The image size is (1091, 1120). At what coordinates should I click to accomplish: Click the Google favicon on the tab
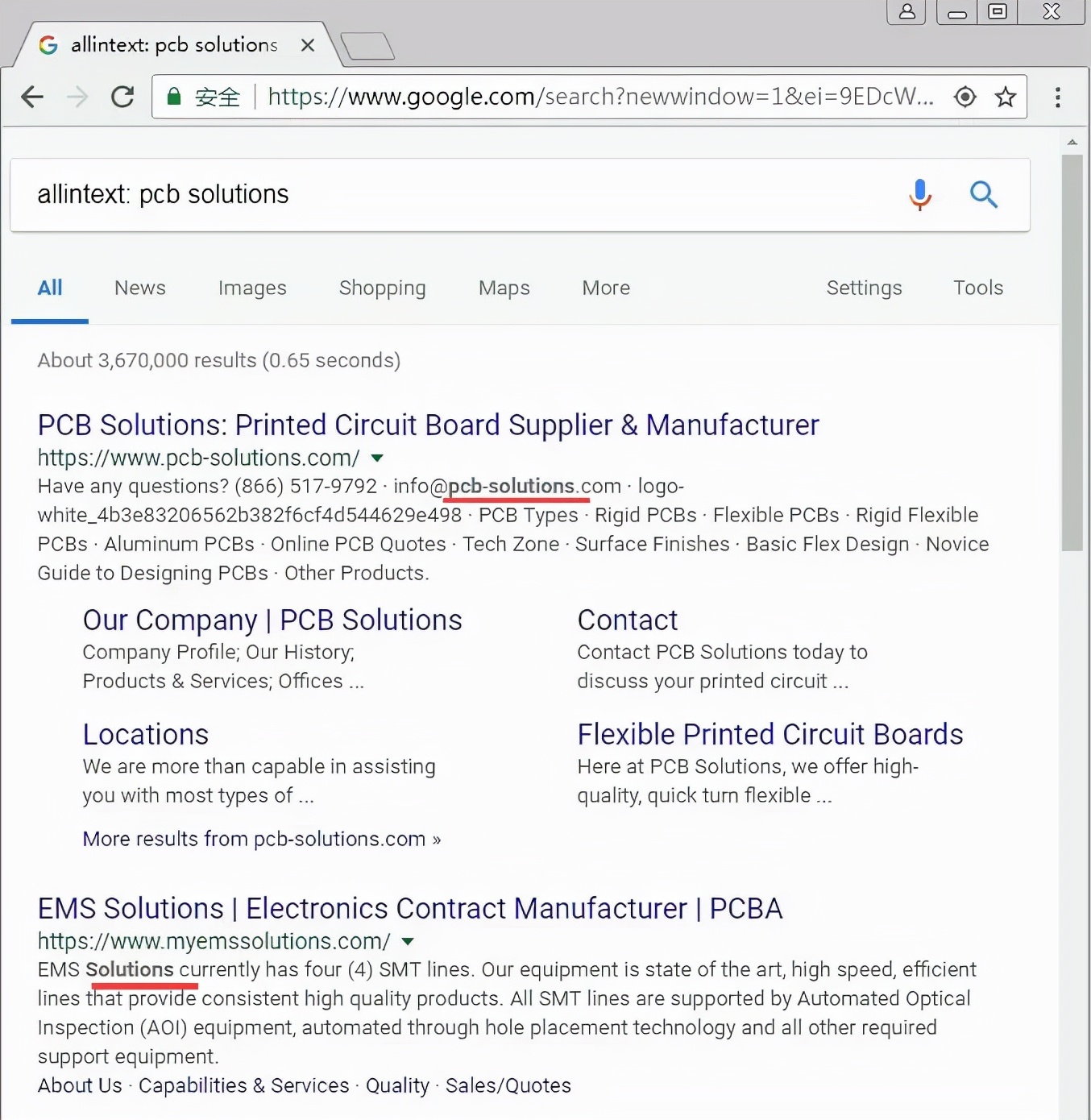click(x=48, y=45)
